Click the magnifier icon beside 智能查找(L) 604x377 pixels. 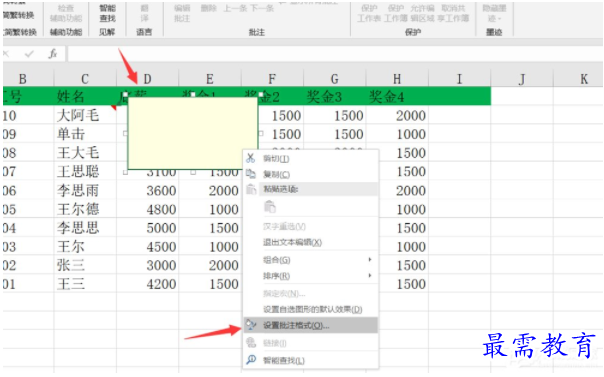click(251, 360)
